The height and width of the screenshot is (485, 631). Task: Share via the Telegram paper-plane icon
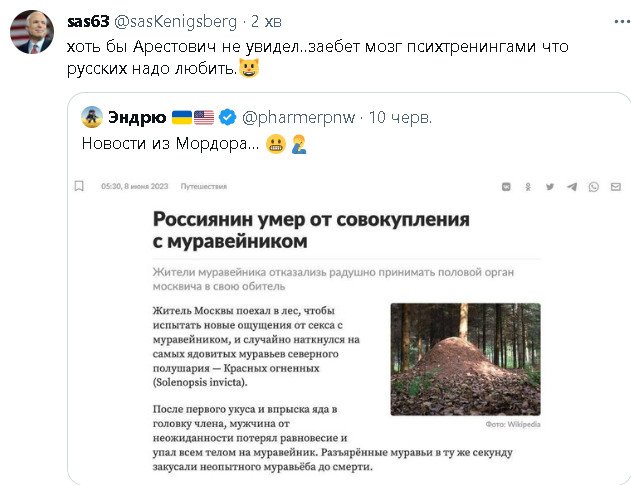click(571, 186)
